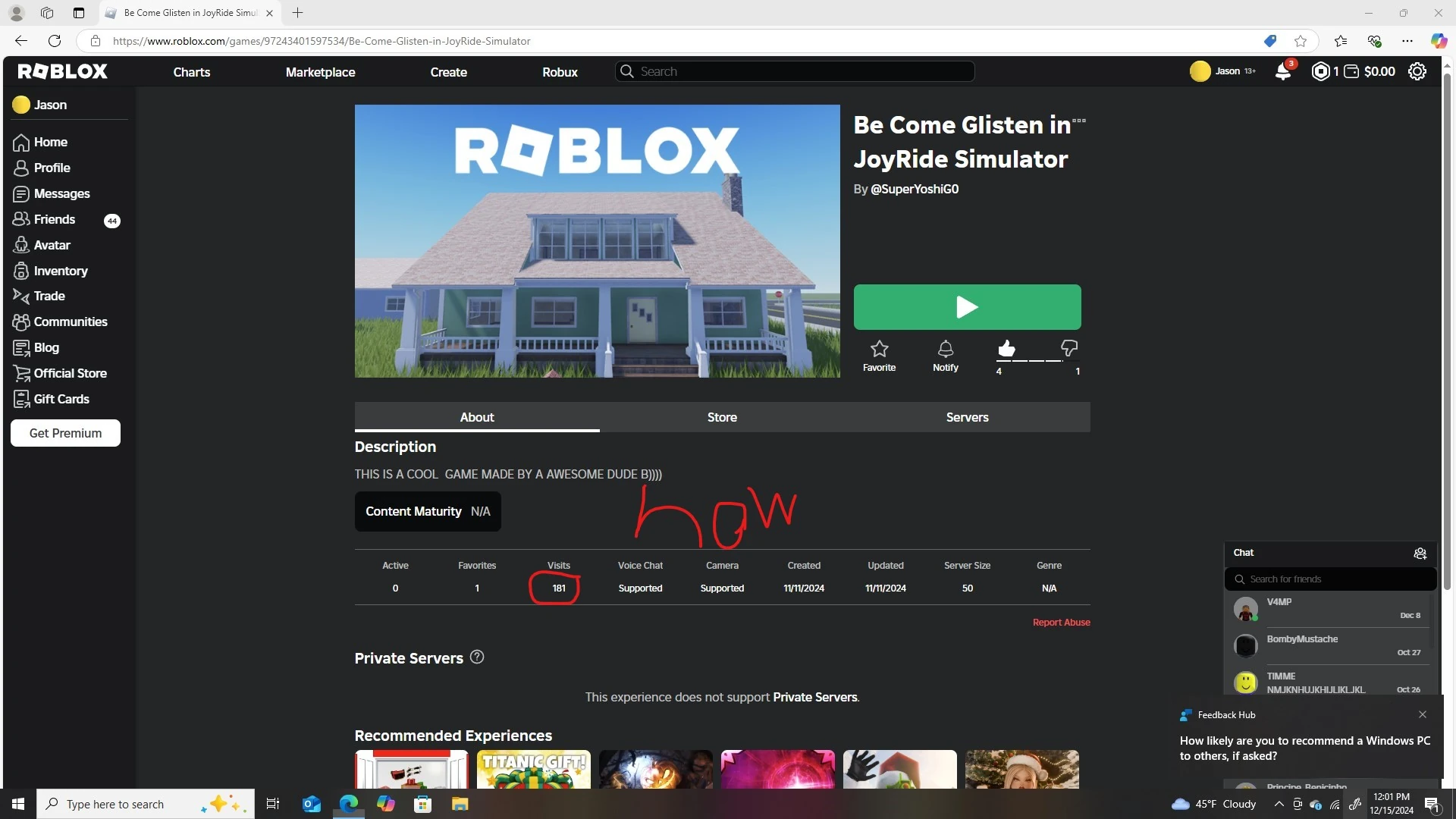Open @SuperYoshiG0 creator profile
1456x819 pixels.
[x=915, y=189]
